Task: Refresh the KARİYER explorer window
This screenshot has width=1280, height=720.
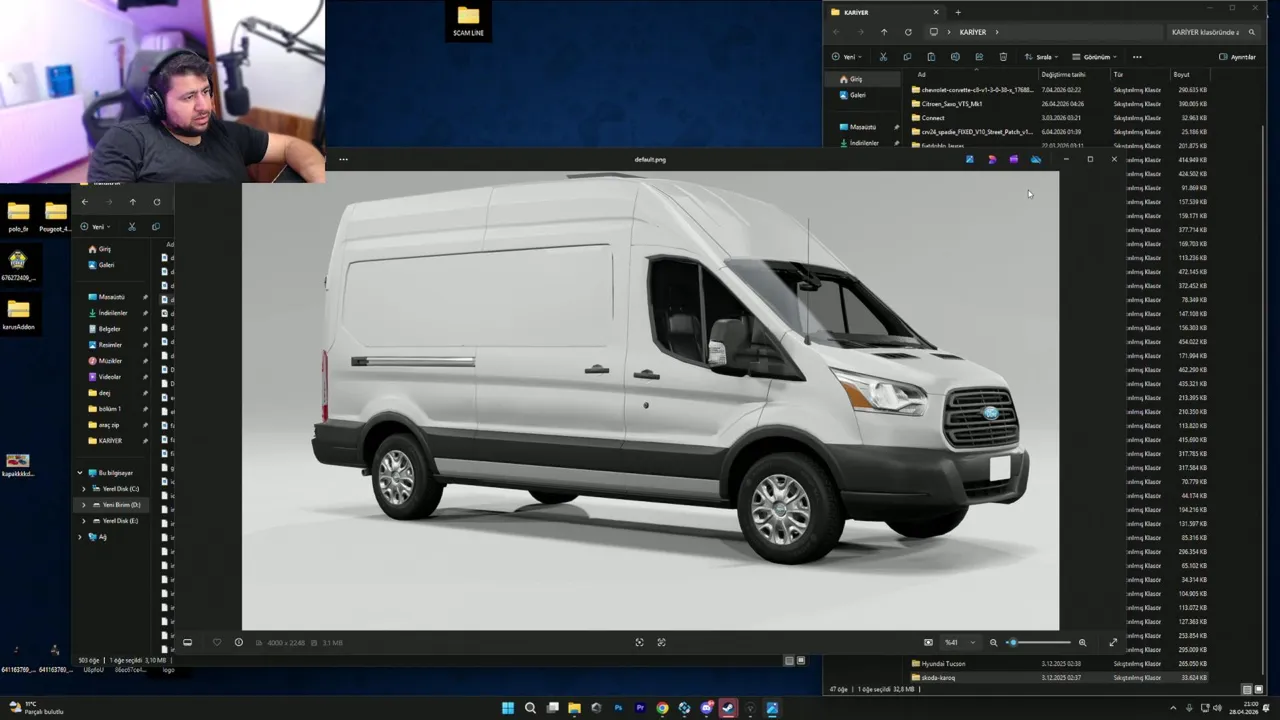Action: pos(908,32)
